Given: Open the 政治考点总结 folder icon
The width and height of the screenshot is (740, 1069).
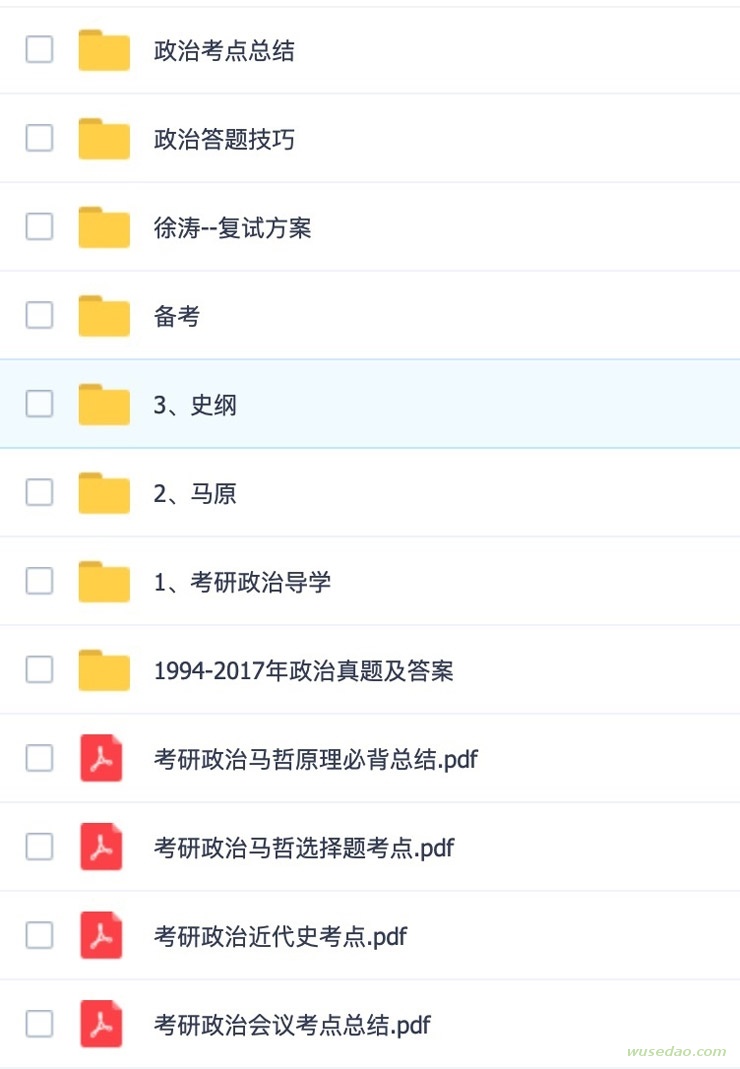Looking at the screenshot, I should click(x=104, y=50).
